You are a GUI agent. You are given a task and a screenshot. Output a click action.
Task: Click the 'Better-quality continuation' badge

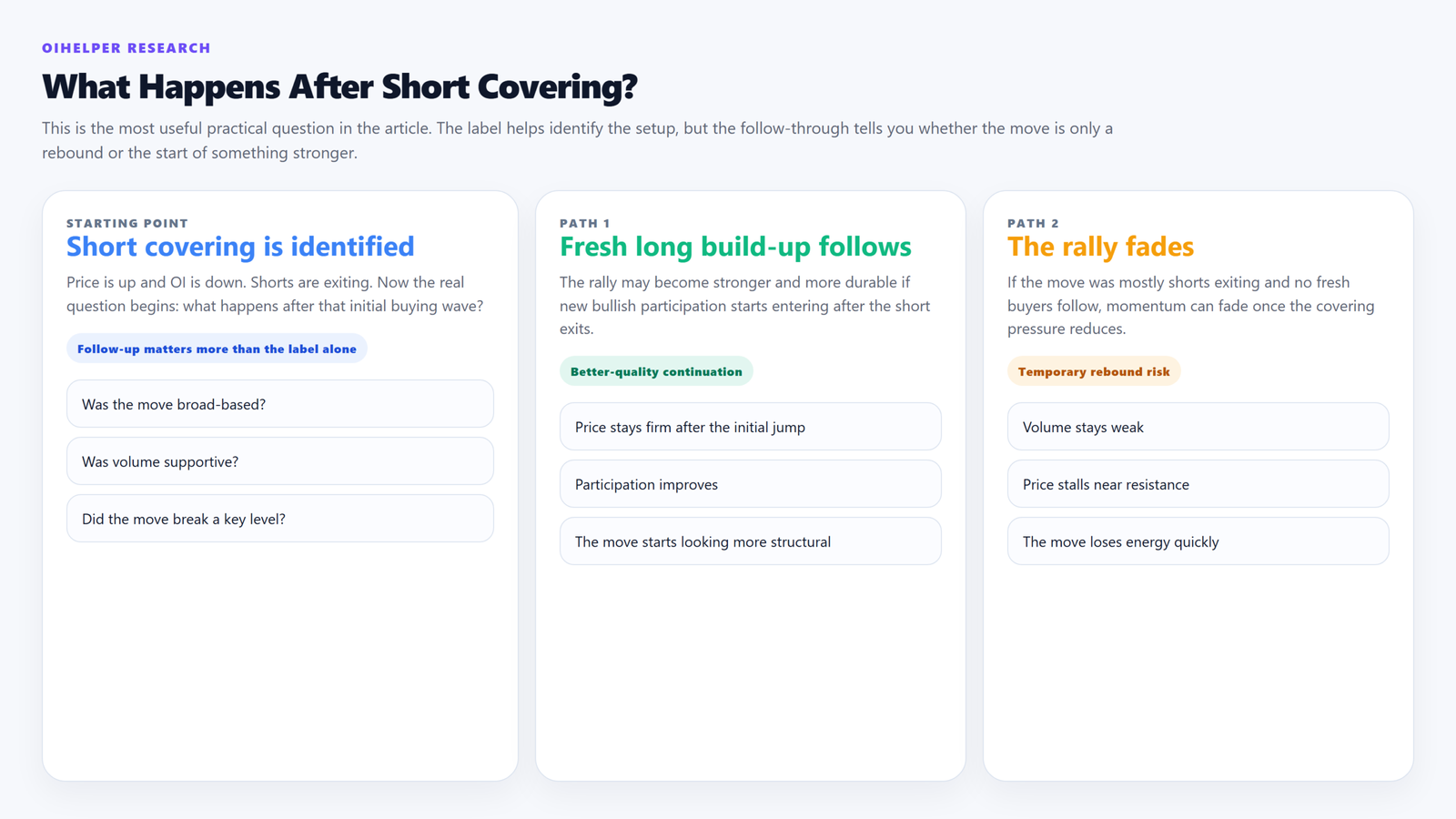point(656,371)
